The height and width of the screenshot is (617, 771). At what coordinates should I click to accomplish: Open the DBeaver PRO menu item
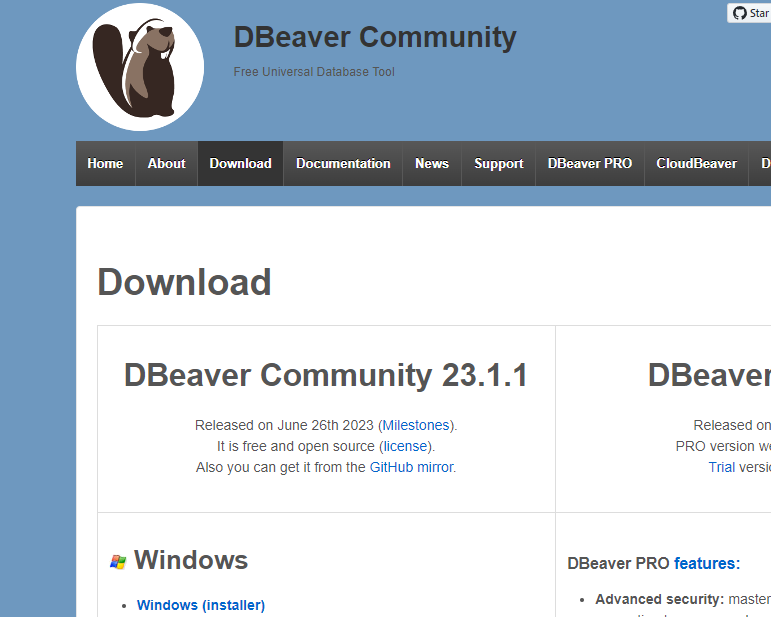590,163
